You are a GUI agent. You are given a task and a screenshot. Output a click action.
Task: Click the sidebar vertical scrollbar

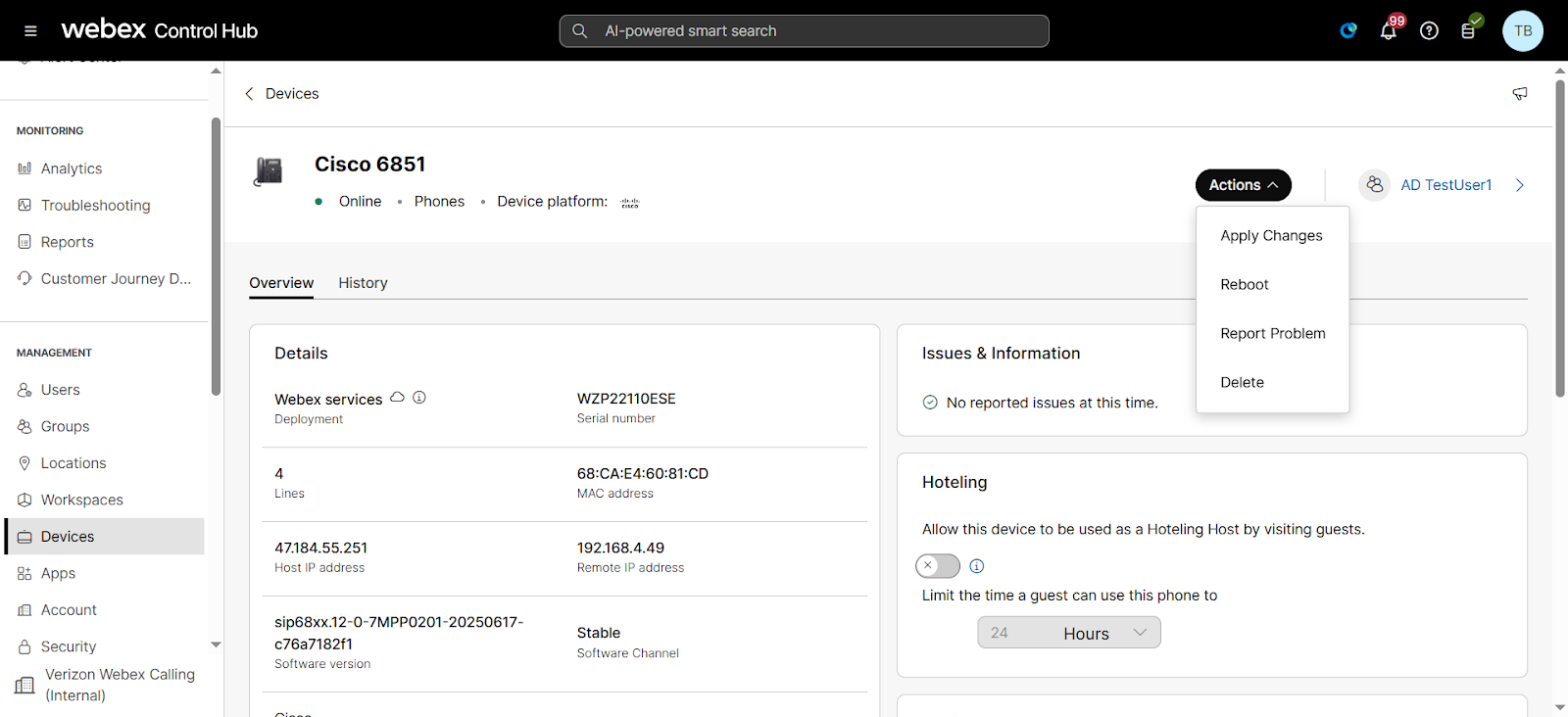coord(216,257)
